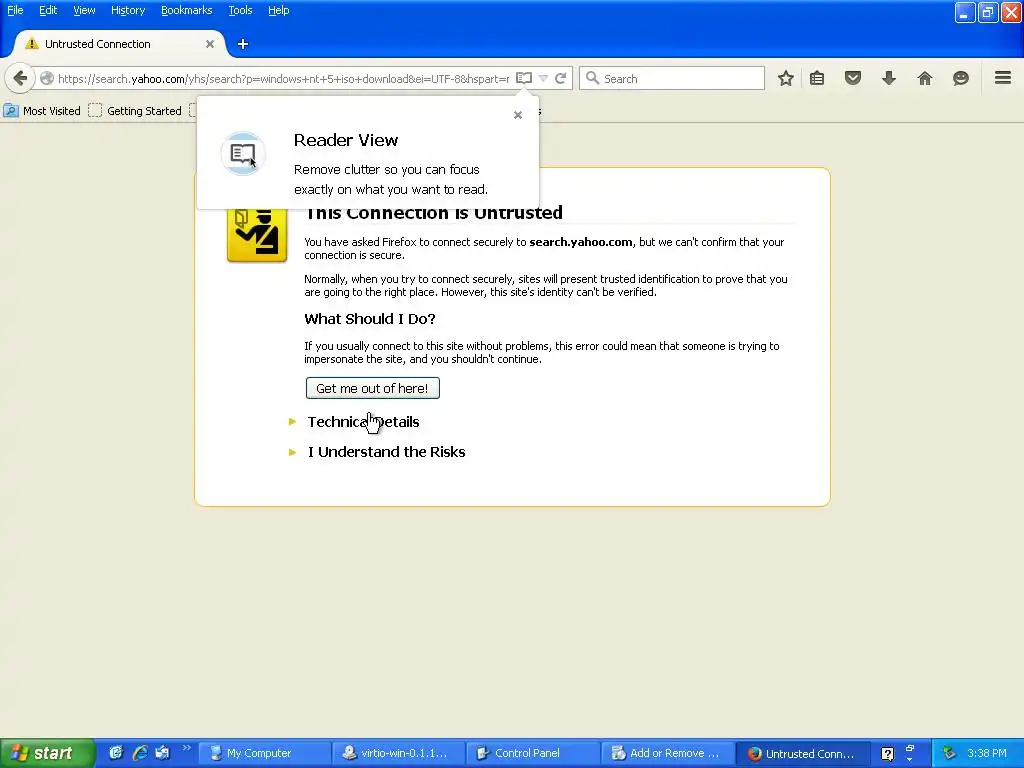
Task: Show your bookmarks list icon
Action: click(817, 78)
